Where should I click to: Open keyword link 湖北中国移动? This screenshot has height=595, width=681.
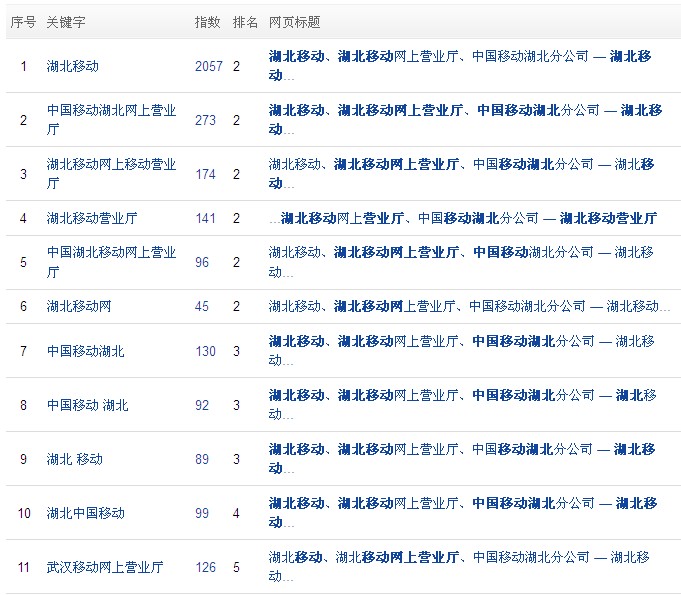coord(86,513)
